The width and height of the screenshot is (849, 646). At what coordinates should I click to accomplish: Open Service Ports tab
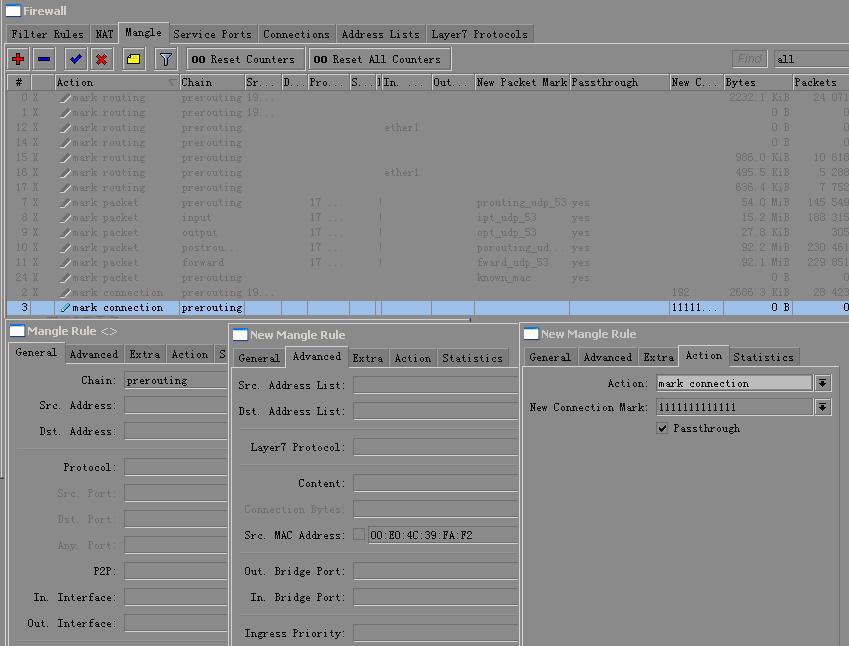(212, 34)
